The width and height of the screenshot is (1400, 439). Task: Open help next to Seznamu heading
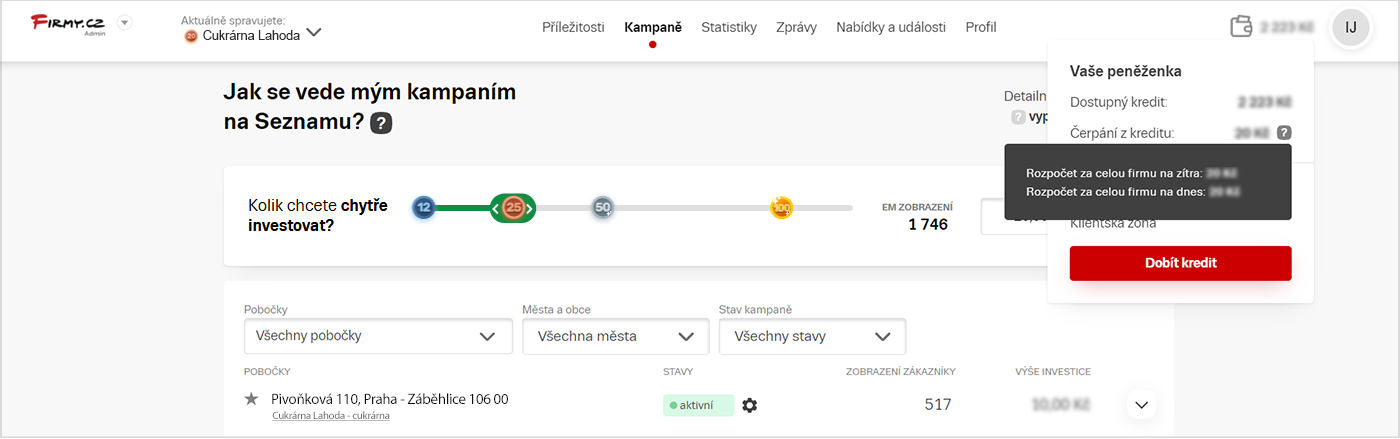381,123
